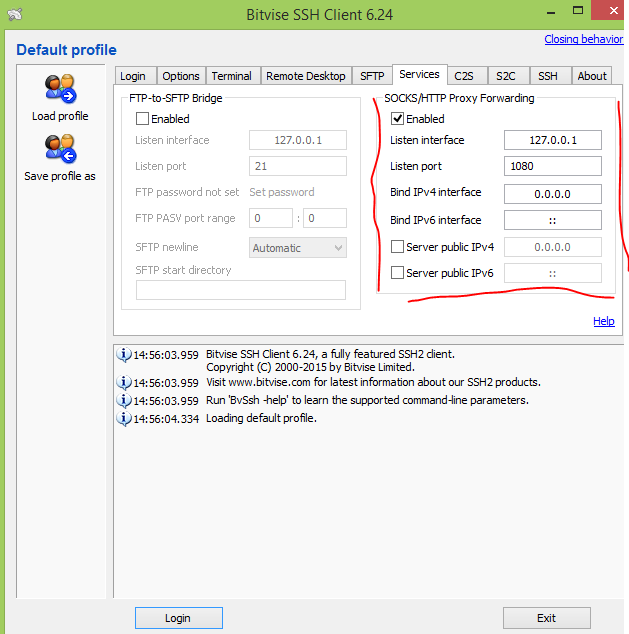Click the proxy Listen interface field 127.0.0.1
629x634 pixels.
tap(553, 140)
